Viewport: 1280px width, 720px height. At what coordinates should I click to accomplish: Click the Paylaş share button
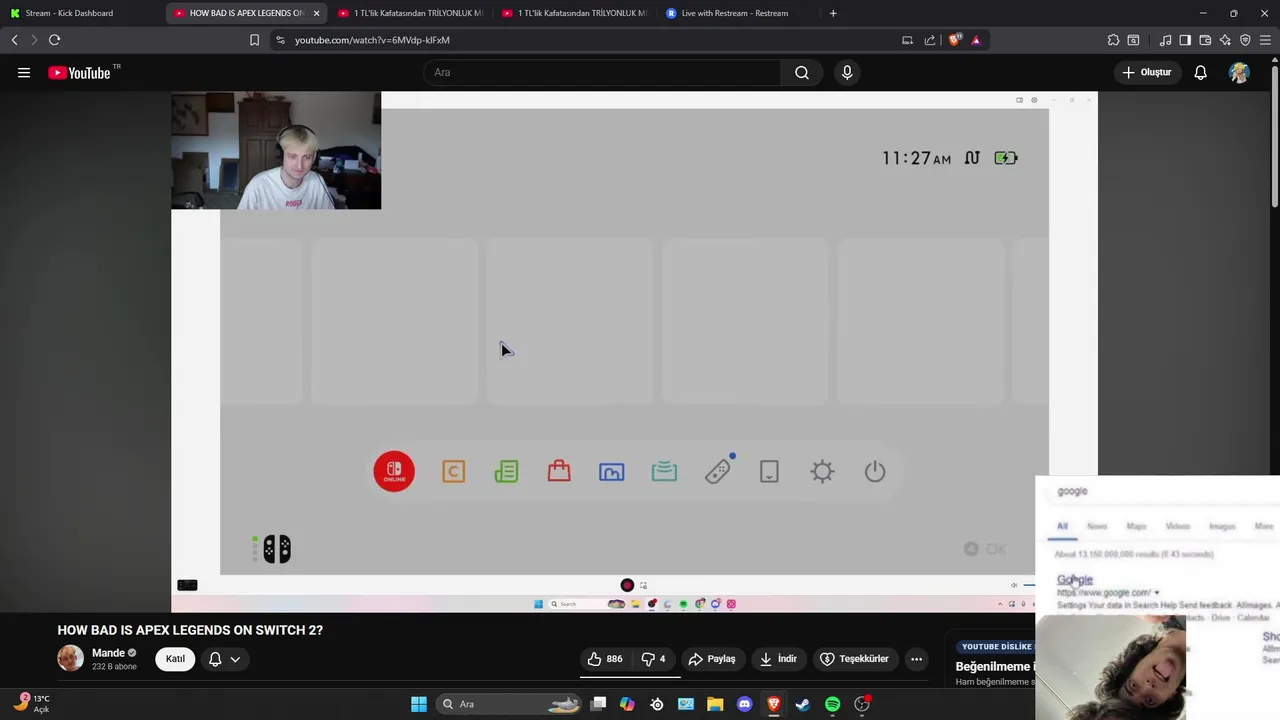[712, 659]
